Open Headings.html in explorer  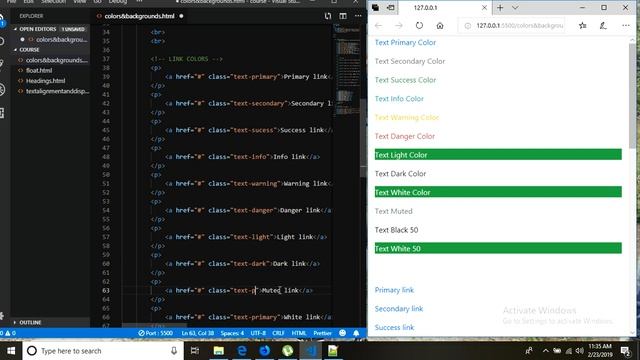tap(45, 80)
